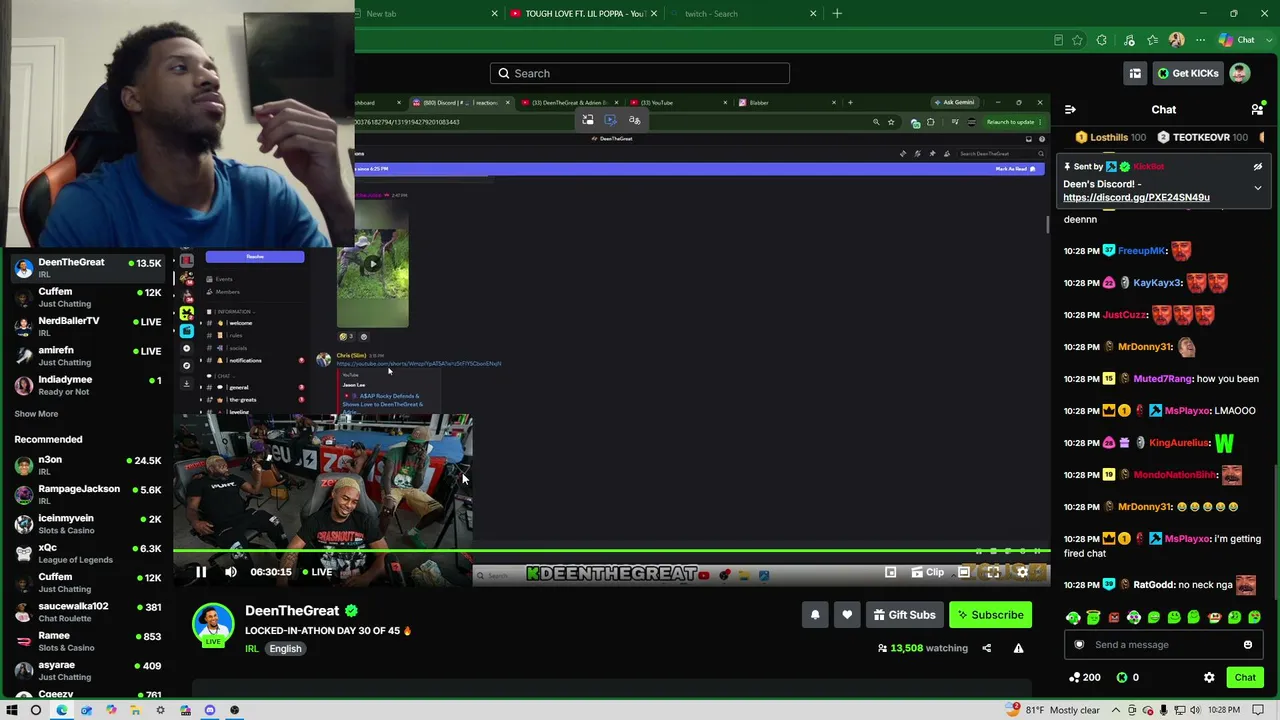
Task: Switch to twitch - Search tab
Action: pyautogui.click(x=742, y=14)
